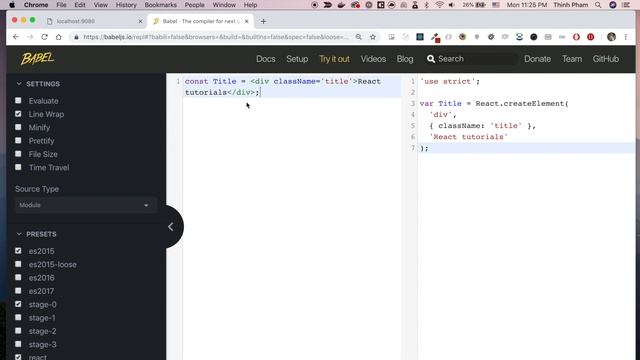Open the Chrome File menu
Image resolution: width=640 pixels, height=360 pixels.
tap(61, 5)
